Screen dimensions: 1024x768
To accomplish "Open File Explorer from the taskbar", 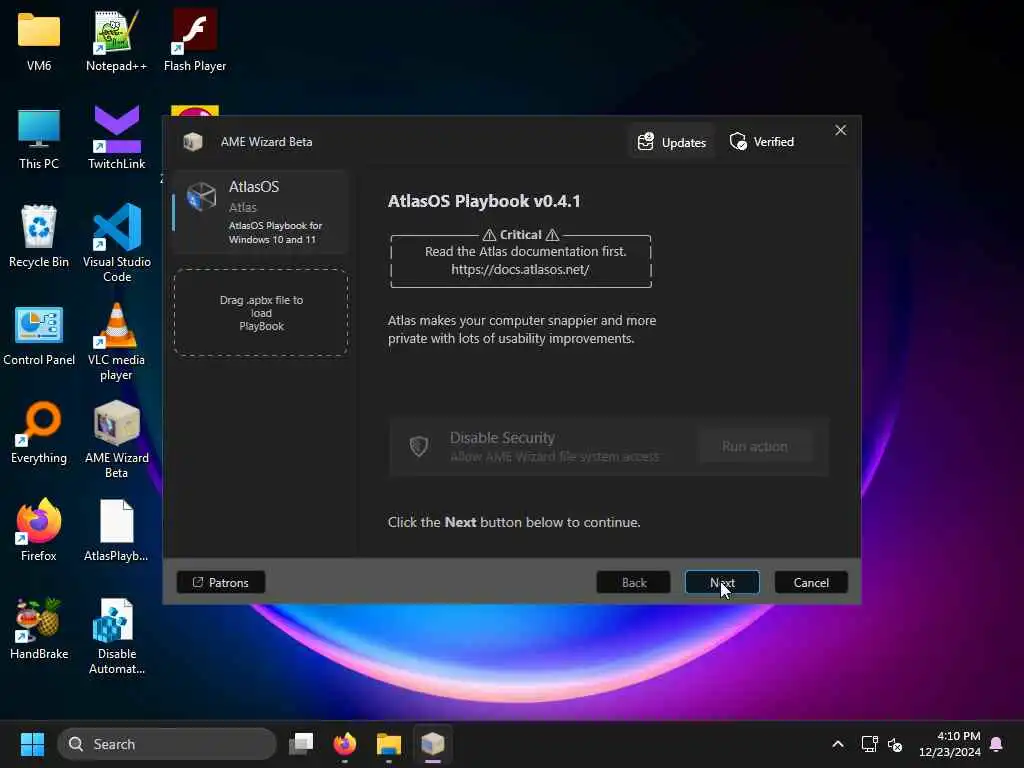I will click(x=389, y=744).
